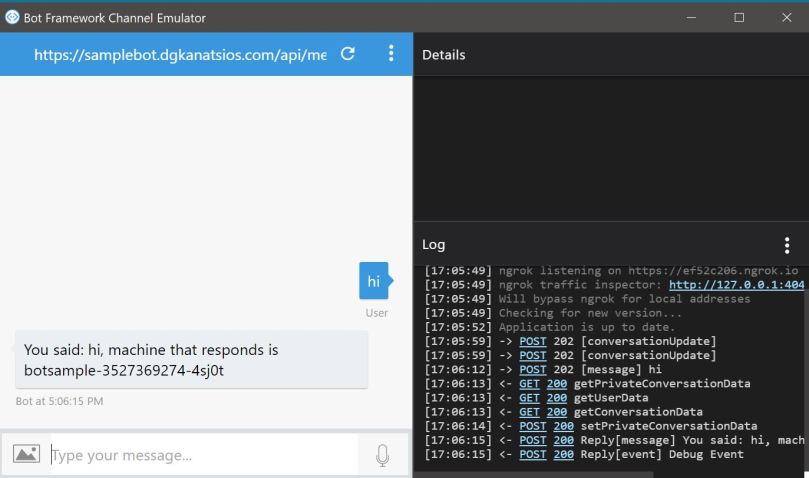Click POST link for setPrivateConversationData entry

532,426
